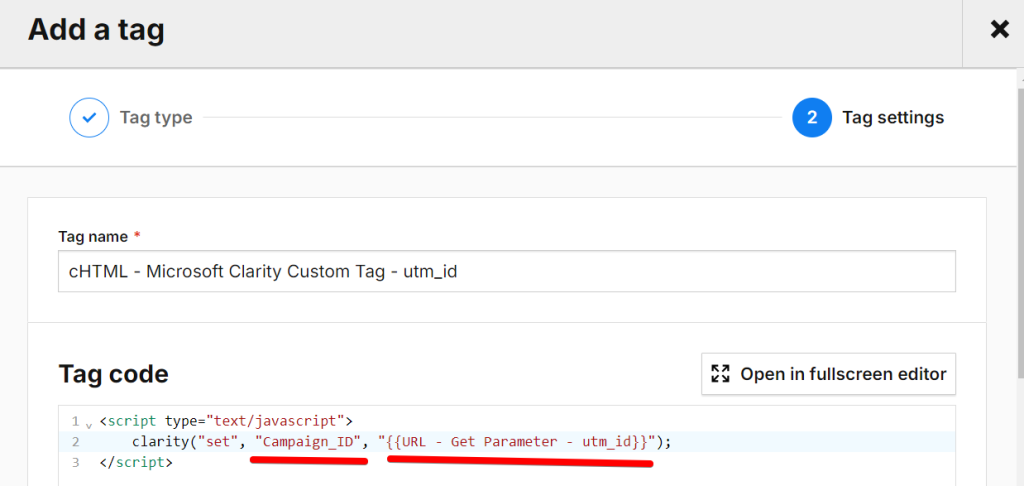This screenshot has width=1024, height=486.
Task: Click line number 1 in editor gutter
Action: (76, 420)
